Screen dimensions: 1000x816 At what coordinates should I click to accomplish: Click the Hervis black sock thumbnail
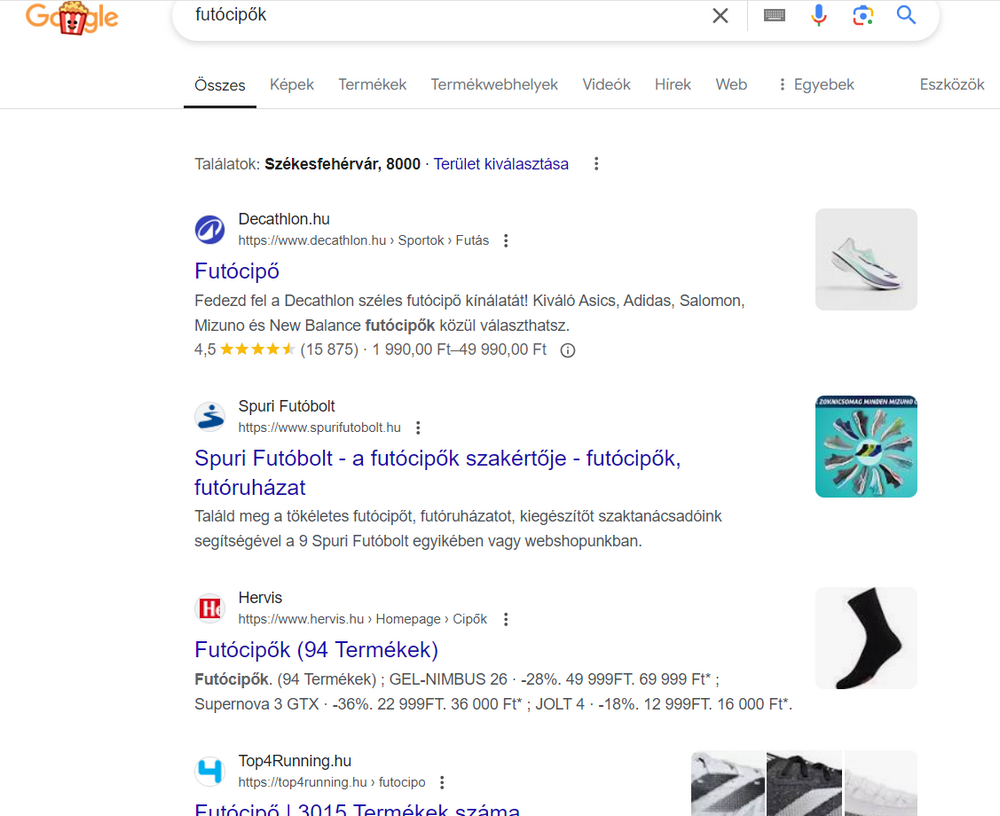pos(866,638)
